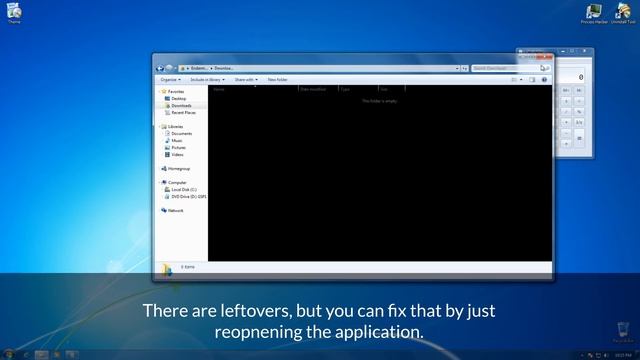Viewport: 640px width, 360px height.
Task: Click the network icon in system tray
Action: point(598,356)
